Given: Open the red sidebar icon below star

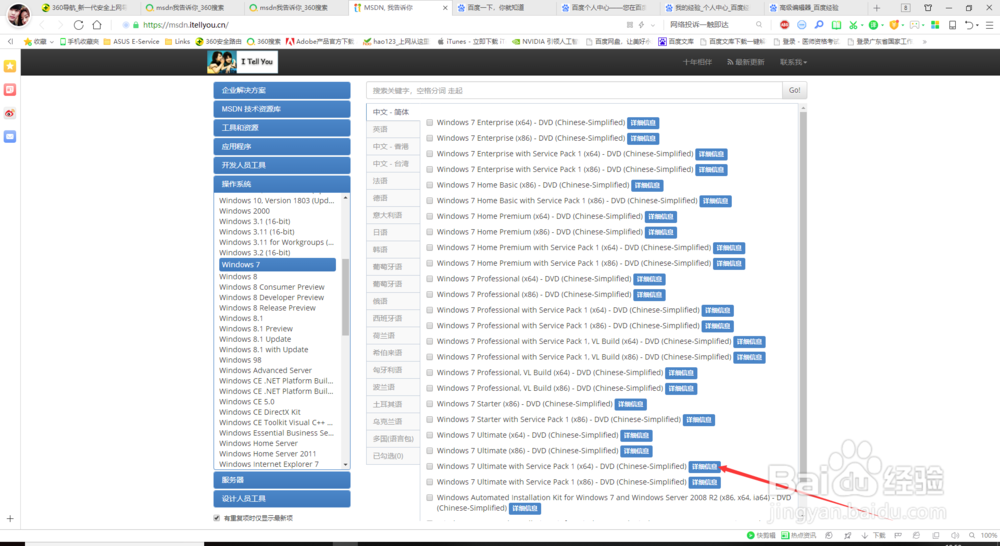Looking at the screenshot, I should pyautogui.click(x=10, y=90).
